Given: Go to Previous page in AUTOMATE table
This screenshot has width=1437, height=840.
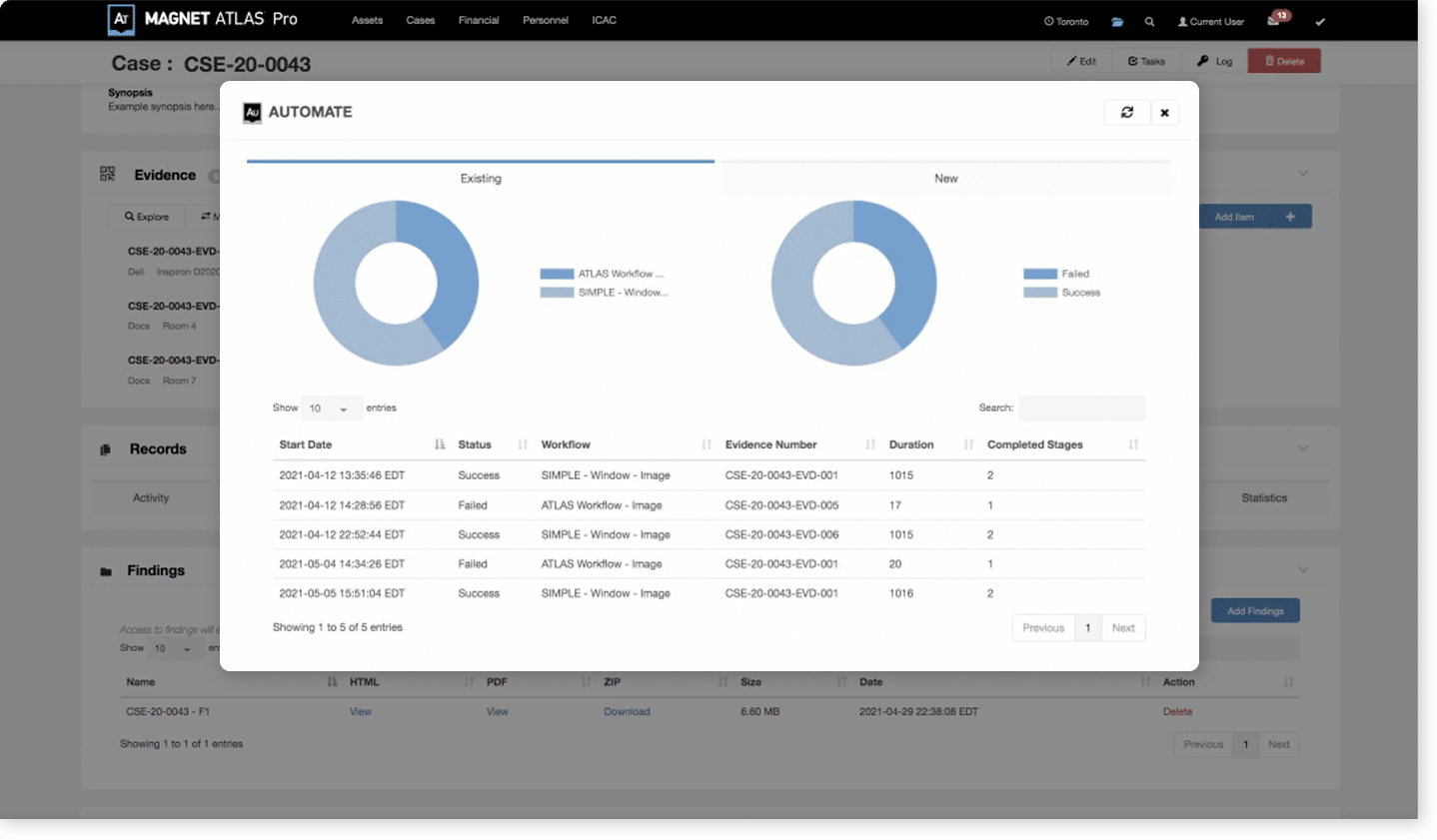Looking at the screenshot, I should click(1043, 628).
